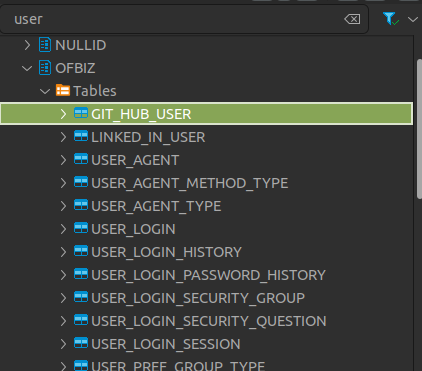The image size is (422, 371).
Task: Select the NULLID schema label
Action: tap(81, 45)
